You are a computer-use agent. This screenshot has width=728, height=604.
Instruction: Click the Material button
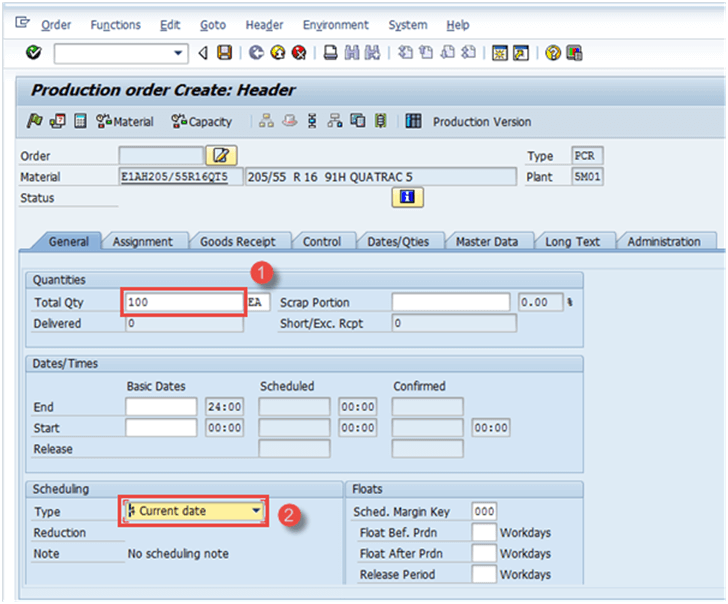(125, 121)
